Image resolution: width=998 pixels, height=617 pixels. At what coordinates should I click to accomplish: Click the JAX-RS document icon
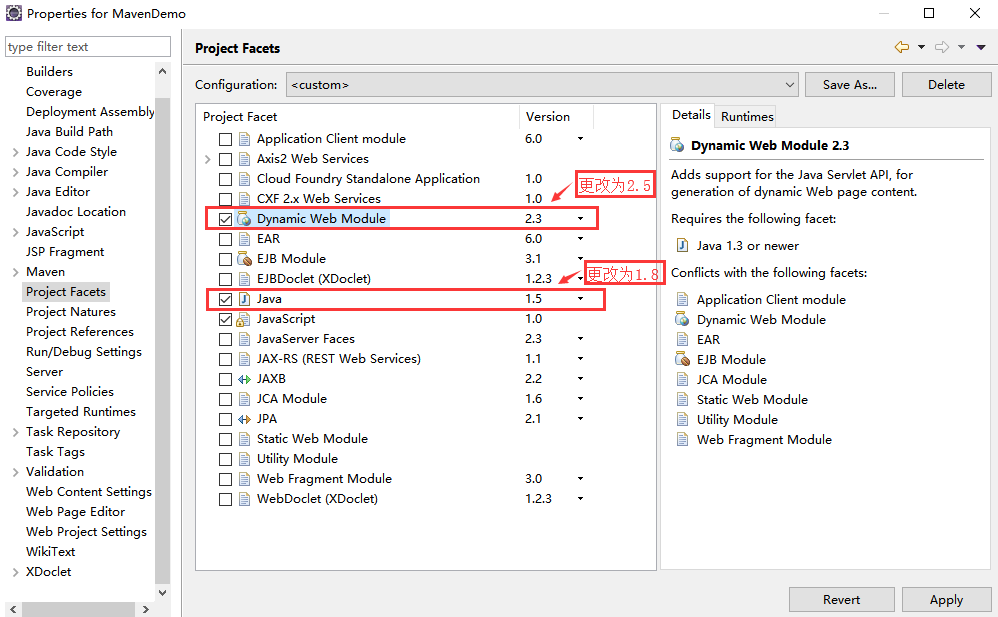[x=244, y=359]
